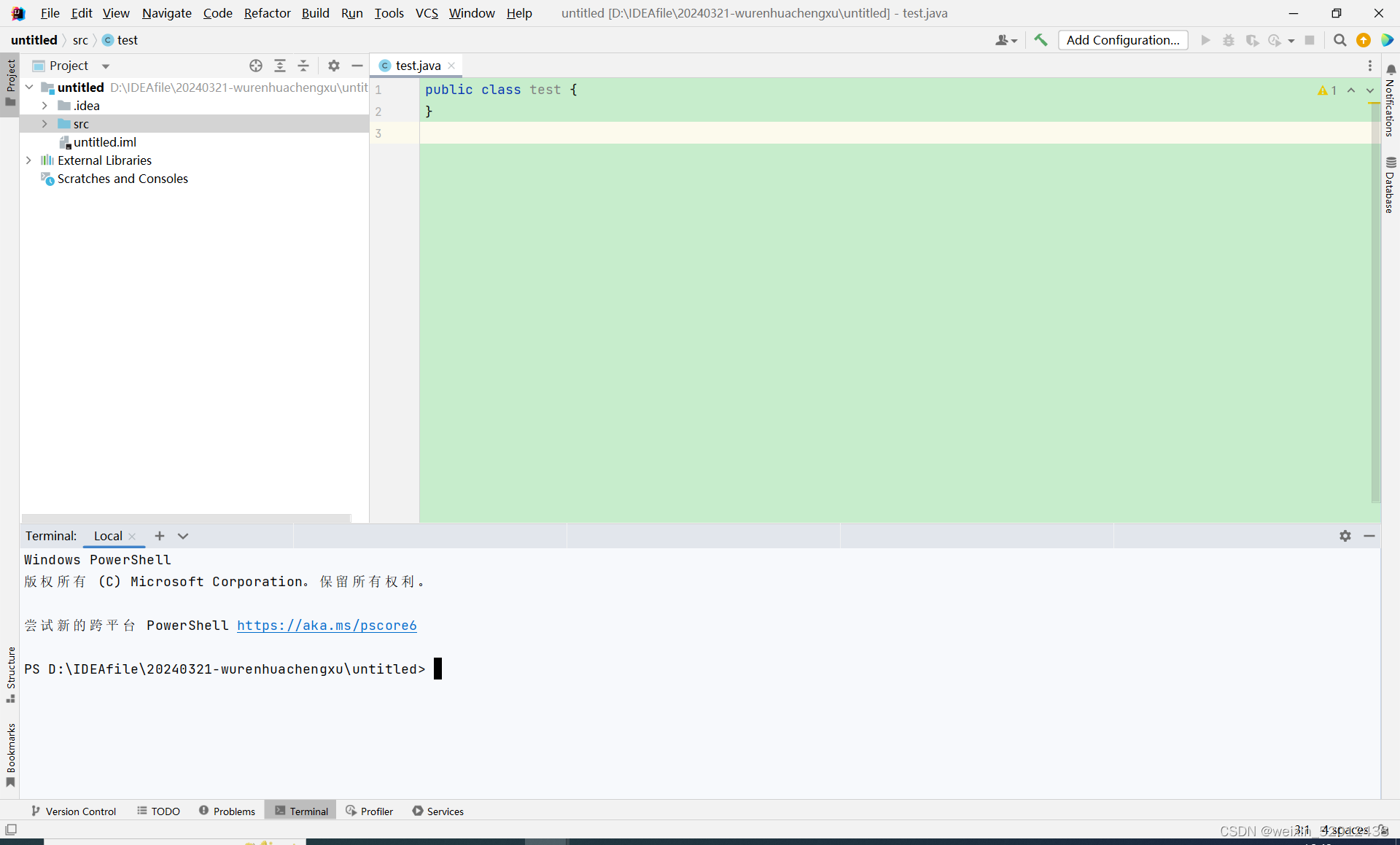
Task: Add new terminal session with plus icon
Action: click(x=160, y=536)
